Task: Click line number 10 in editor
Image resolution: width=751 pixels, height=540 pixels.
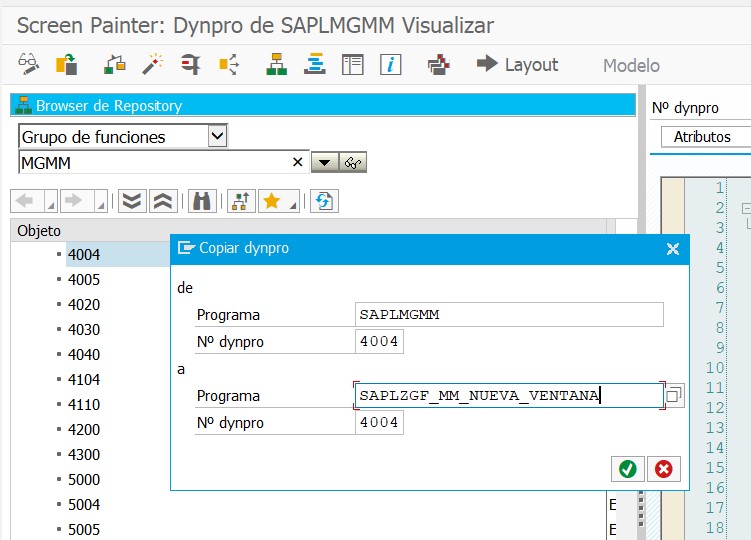Action: (715, 368)
